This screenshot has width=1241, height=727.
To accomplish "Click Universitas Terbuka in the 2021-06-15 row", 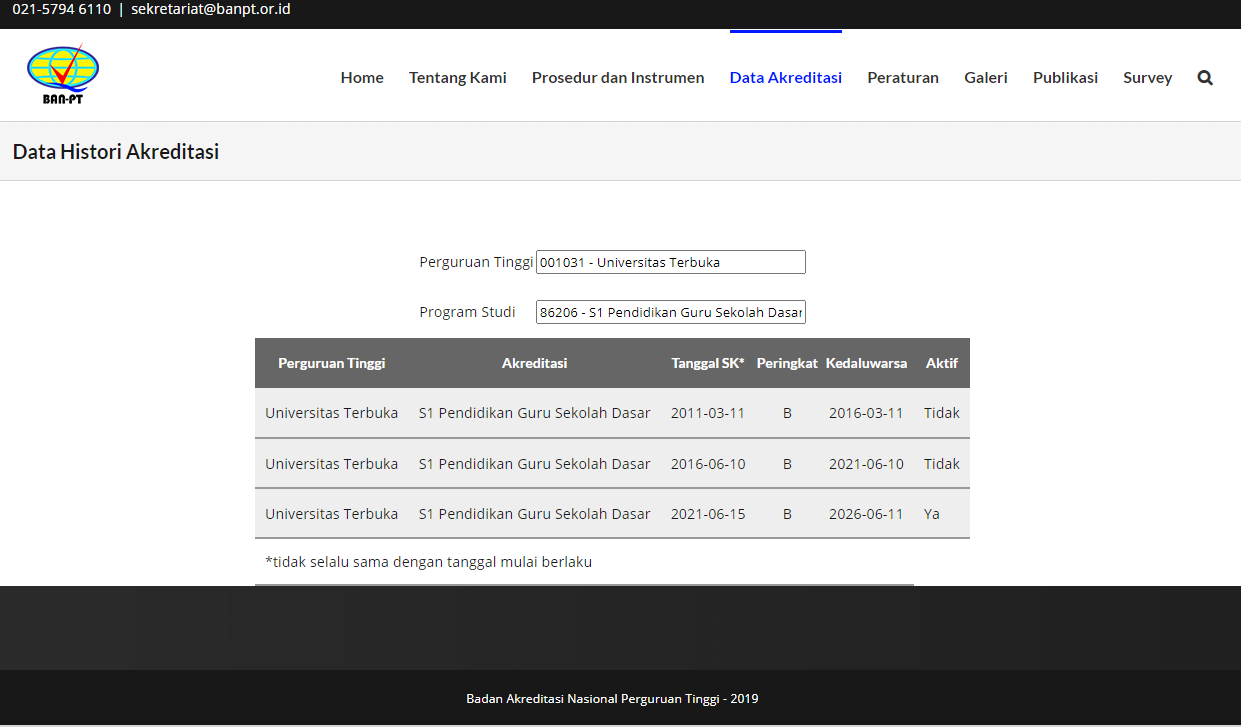I will (x=332, y=513).
